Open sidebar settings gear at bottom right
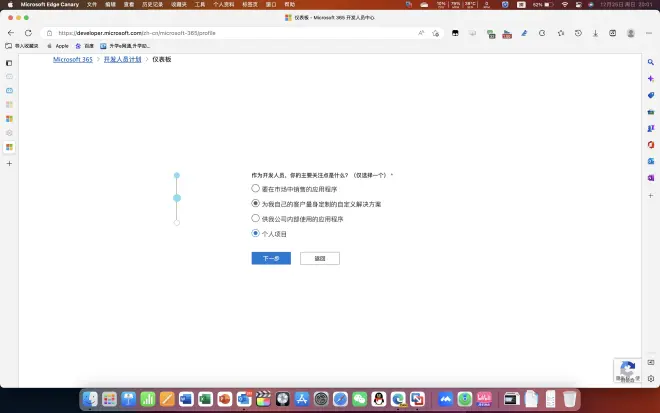The width and height of the screenshot is (660, 413). coord(651,378)
